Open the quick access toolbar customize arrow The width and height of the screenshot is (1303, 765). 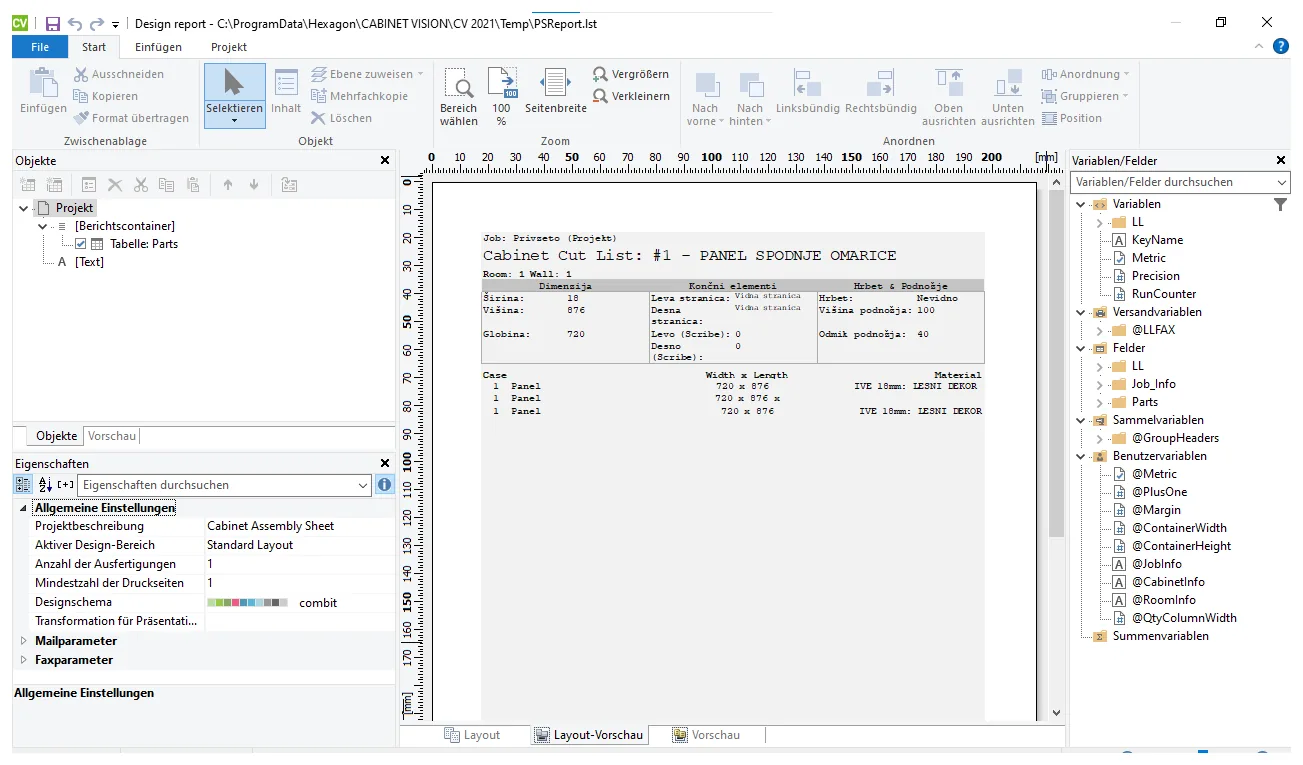[x=116, y=24]
